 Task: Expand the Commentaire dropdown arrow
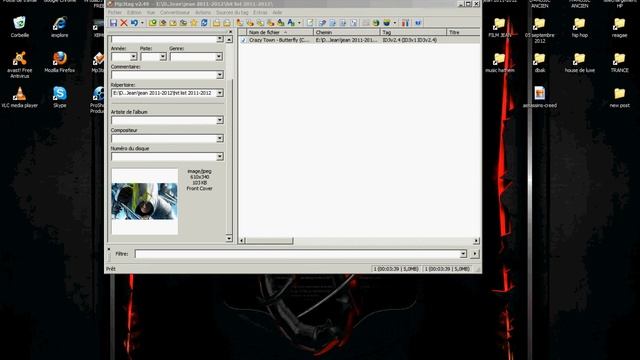tap(220, 75)
